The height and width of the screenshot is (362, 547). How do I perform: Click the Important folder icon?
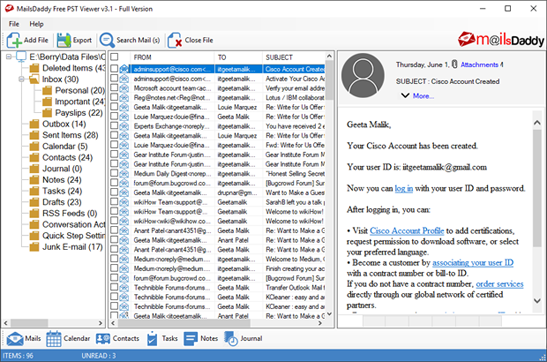(47, 102)
